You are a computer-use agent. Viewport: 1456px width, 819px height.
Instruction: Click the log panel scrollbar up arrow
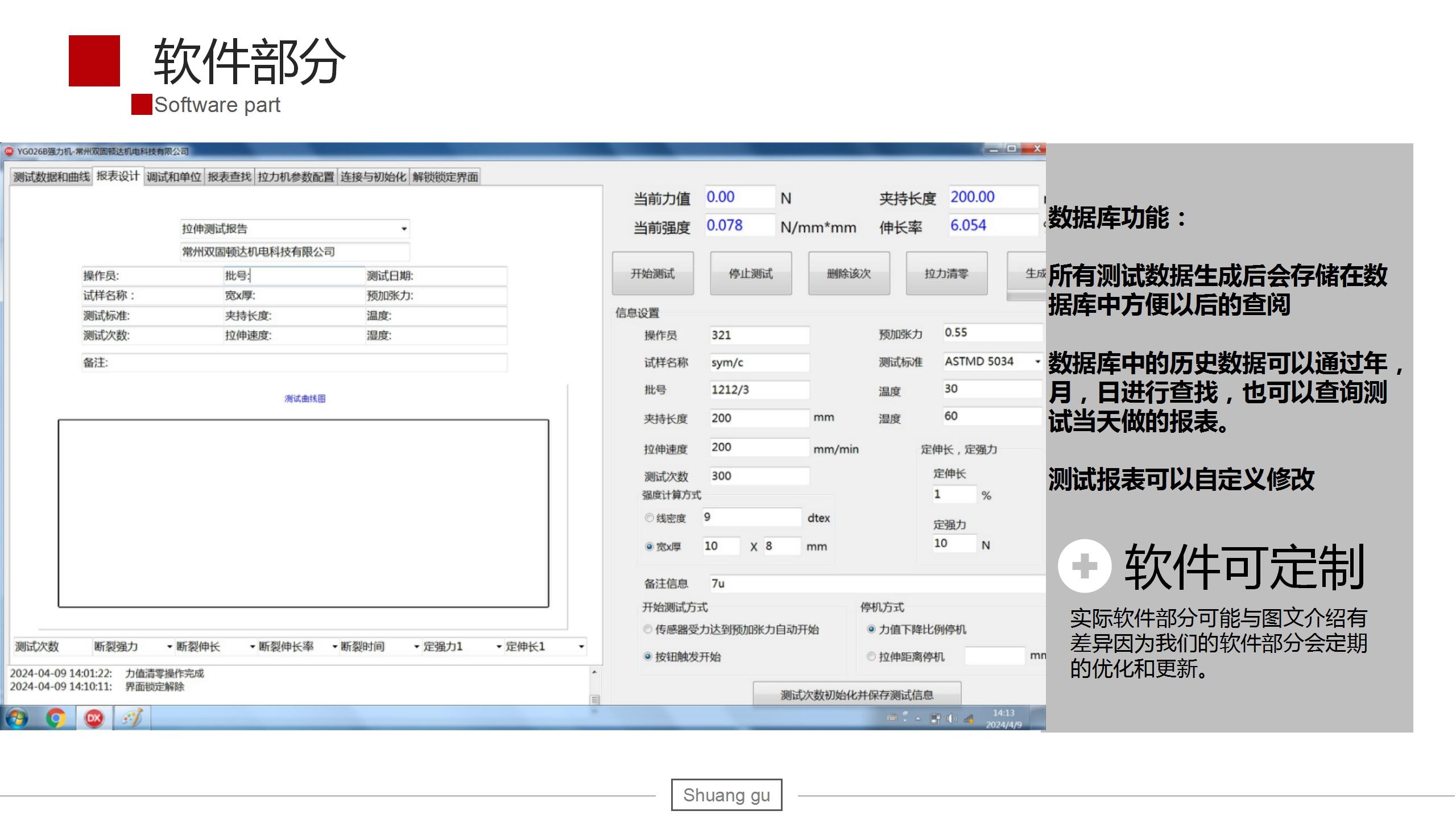[x=594, y=672]
